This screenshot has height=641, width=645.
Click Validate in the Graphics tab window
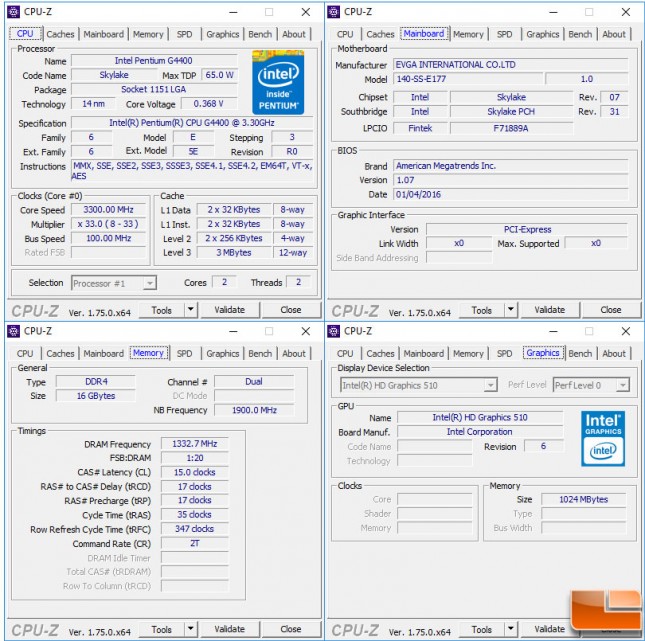[x=550, y=629]
